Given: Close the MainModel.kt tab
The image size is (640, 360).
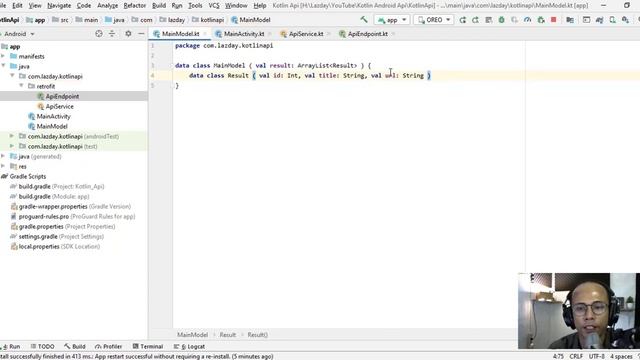Looking at the screenshot, I should coord(205,34).
